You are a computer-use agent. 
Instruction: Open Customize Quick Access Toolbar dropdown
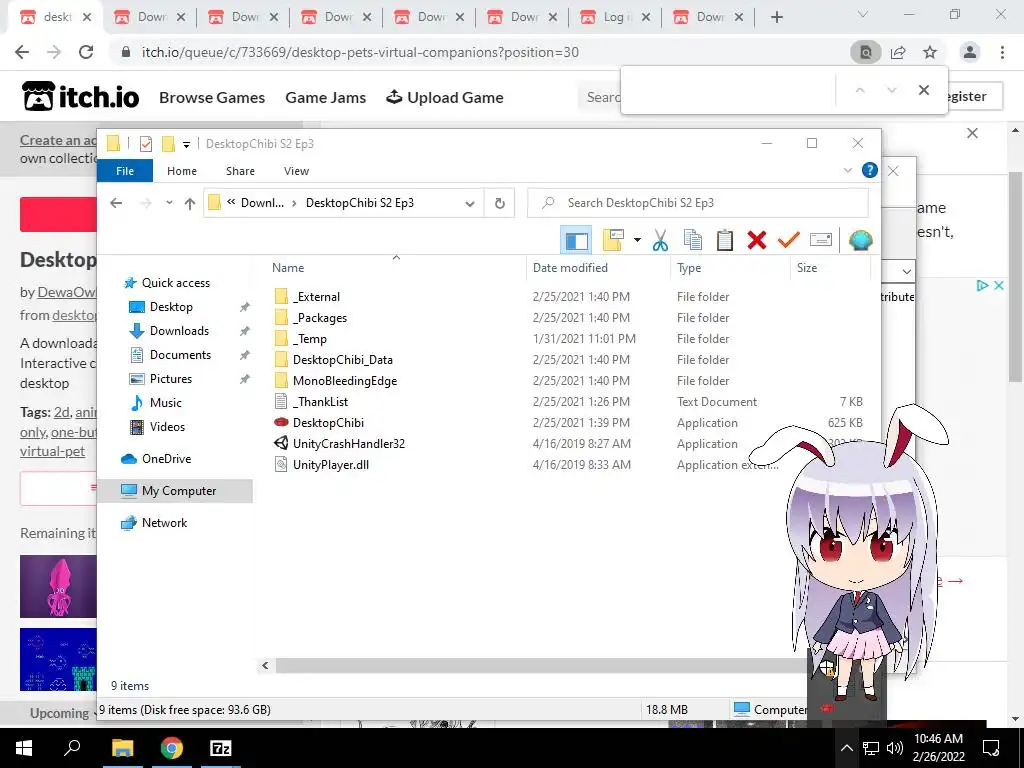tap(186, 144)
